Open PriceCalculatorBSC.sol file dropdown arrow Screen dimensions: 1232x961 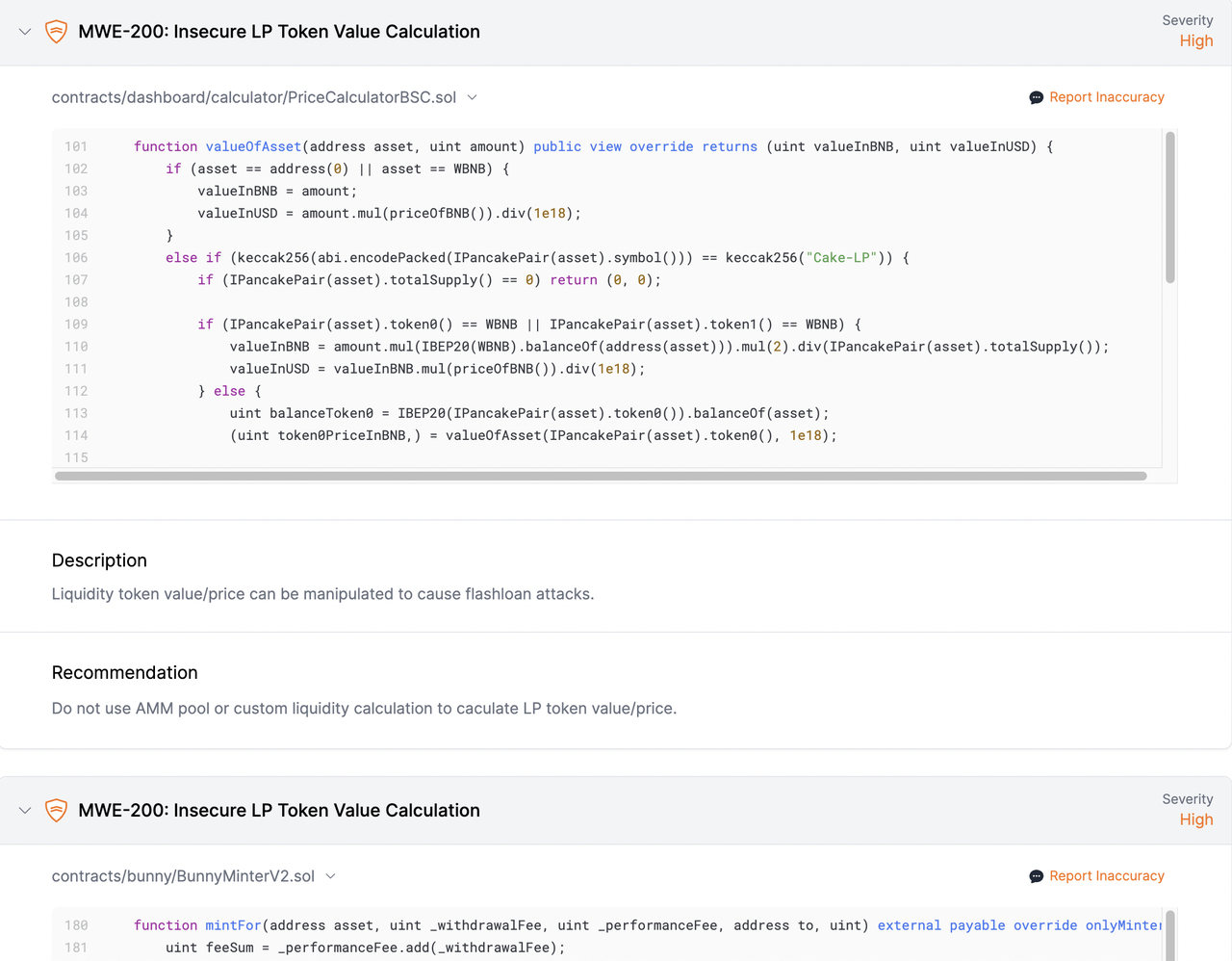click(473, 97)
